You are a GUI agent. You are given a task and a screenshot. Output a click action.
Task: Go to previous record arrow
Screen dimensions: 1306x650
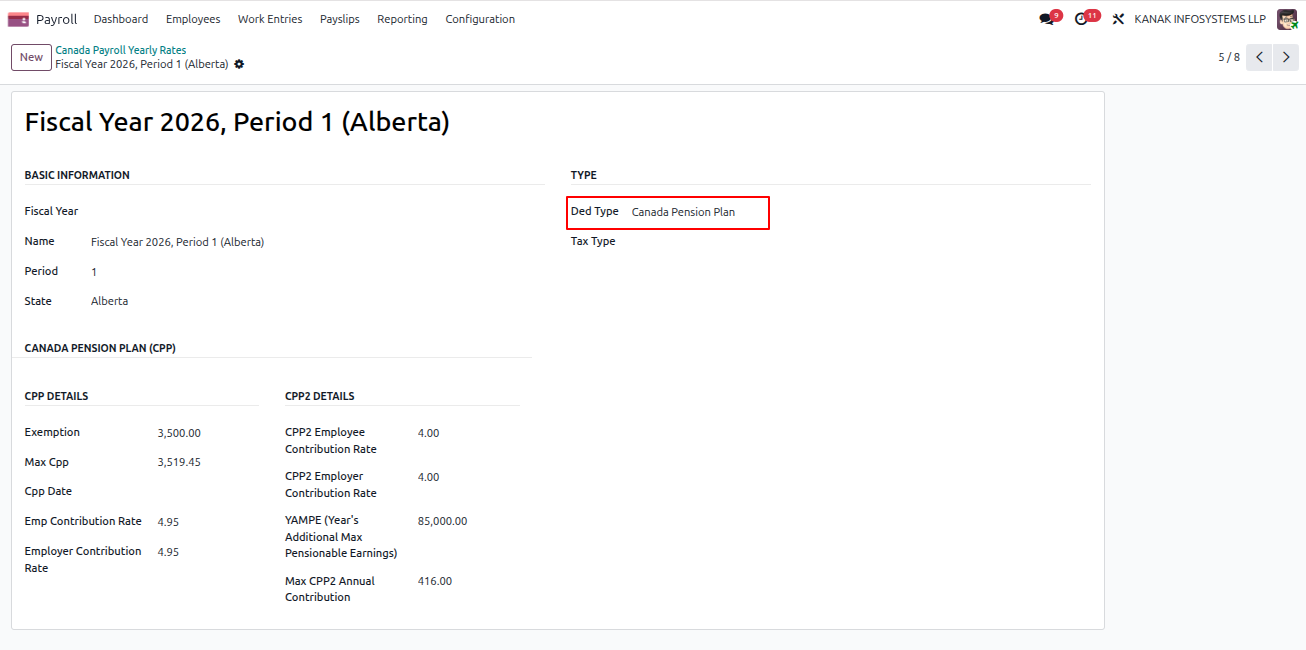coord(1260,57)
